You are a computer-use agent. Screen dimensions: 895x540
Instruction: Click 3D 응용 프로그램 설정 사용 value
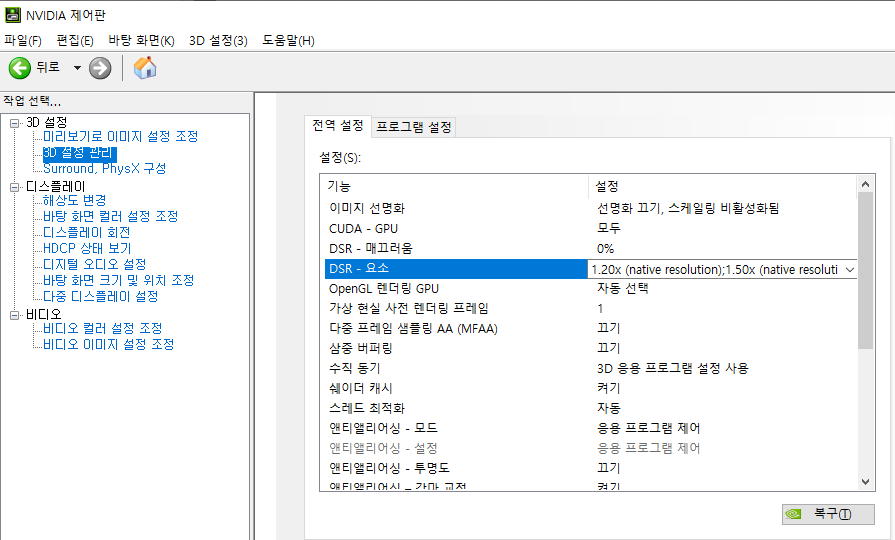coord(672,368)
